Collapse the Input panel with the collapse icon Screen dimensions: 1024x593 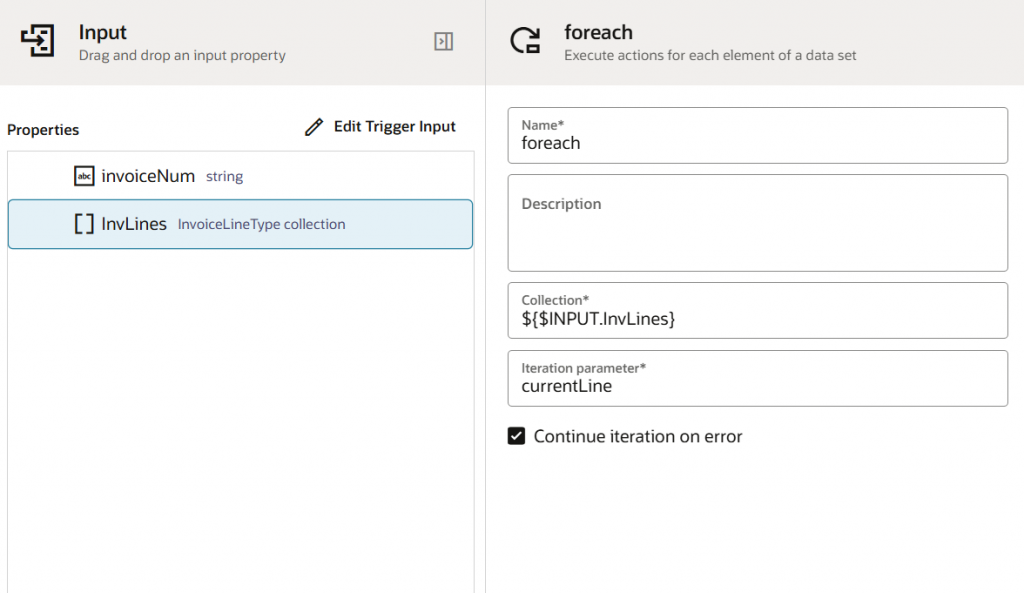point(443,41)
